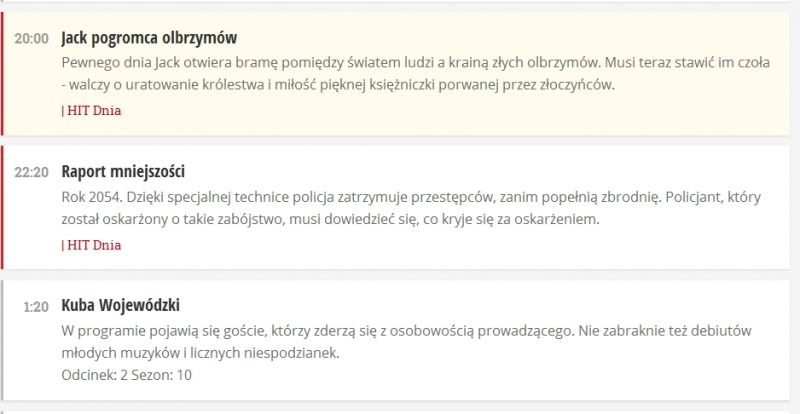The image size is (800, 414).
Task: Click the Jack pogromca olbrzymów description text
Action: click(415, 74)
